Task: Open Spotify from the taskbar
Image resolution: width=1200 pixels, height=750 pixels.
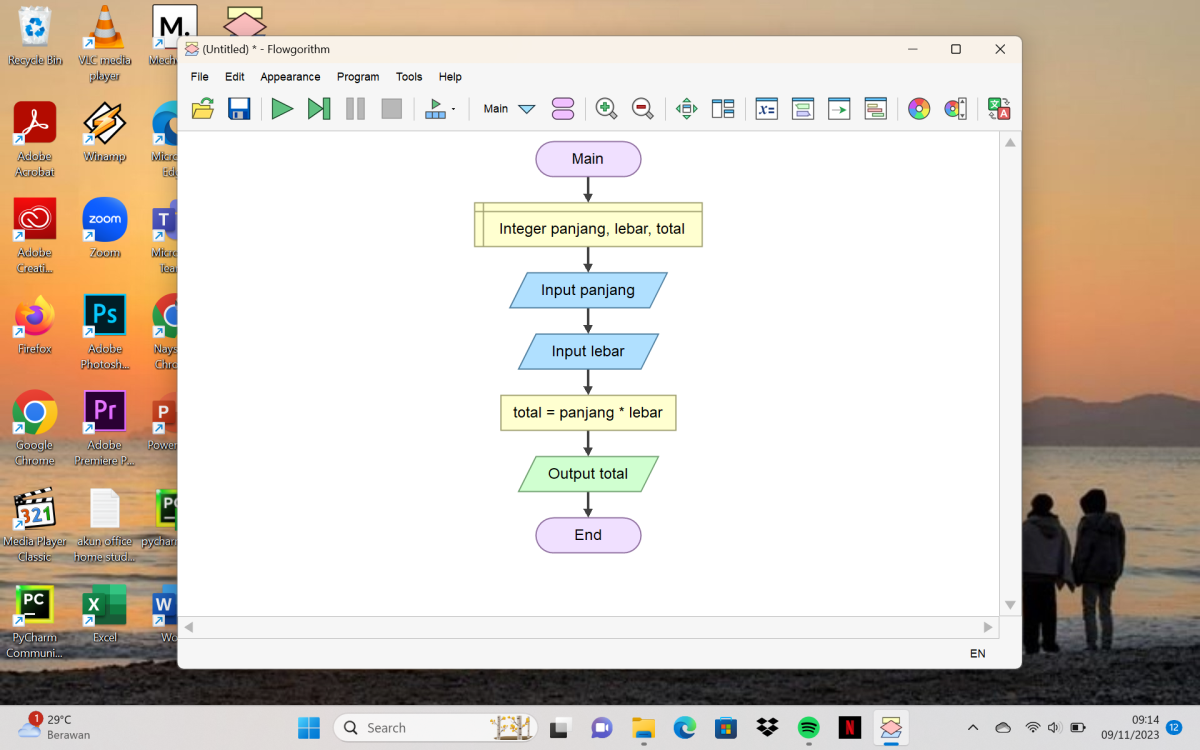Action: pyautogui.click(x=809, y=728)
